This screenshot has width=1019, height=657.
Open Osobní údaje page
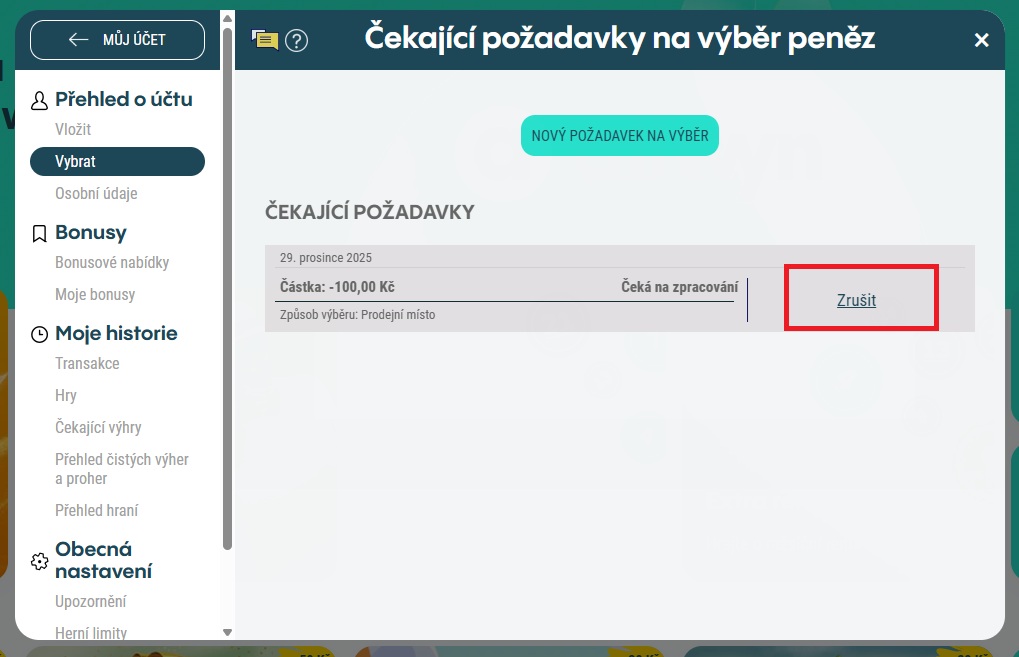click(x=96, y=193)
